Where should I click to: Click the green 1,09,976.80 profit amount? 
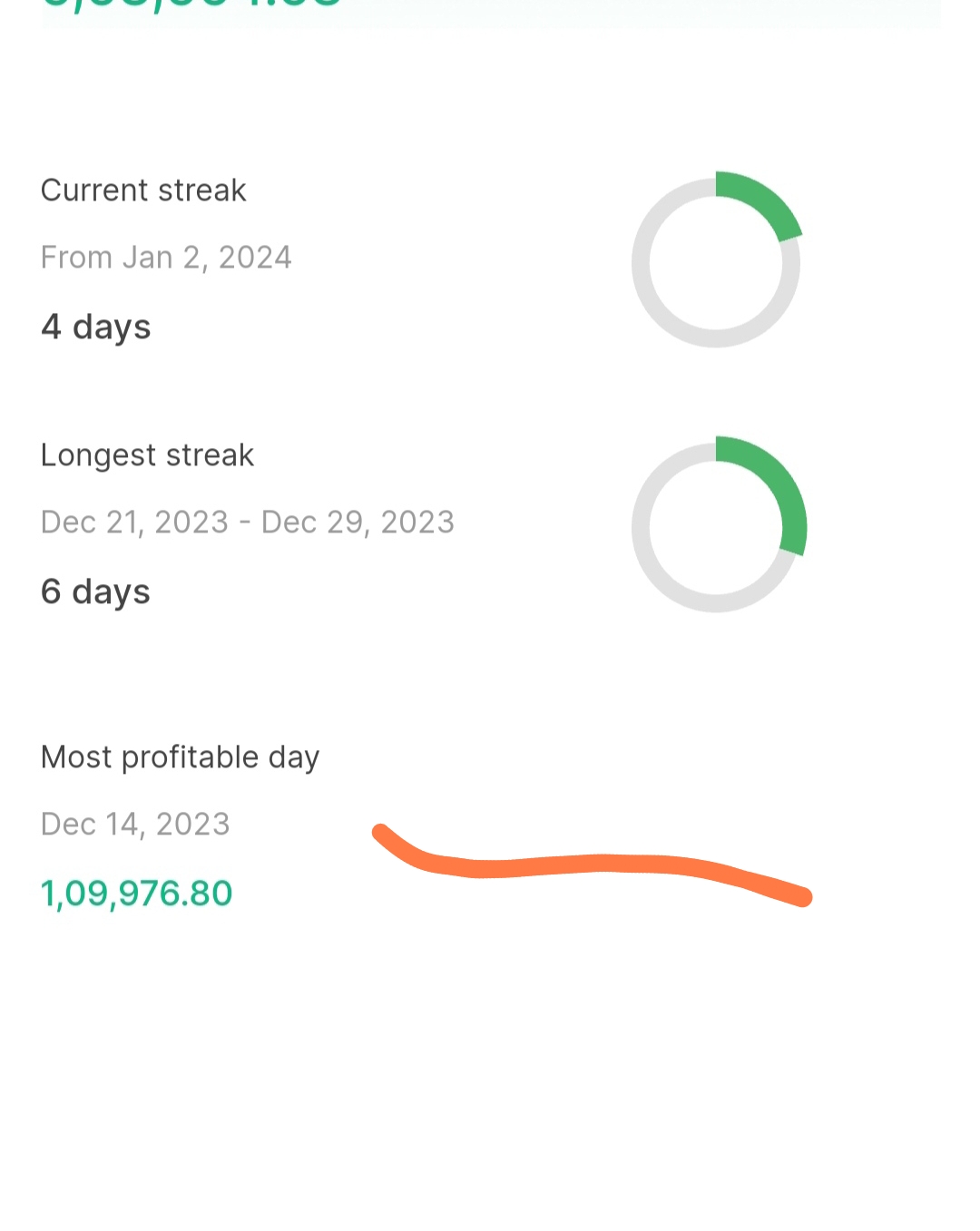click(x=137, y=894)
